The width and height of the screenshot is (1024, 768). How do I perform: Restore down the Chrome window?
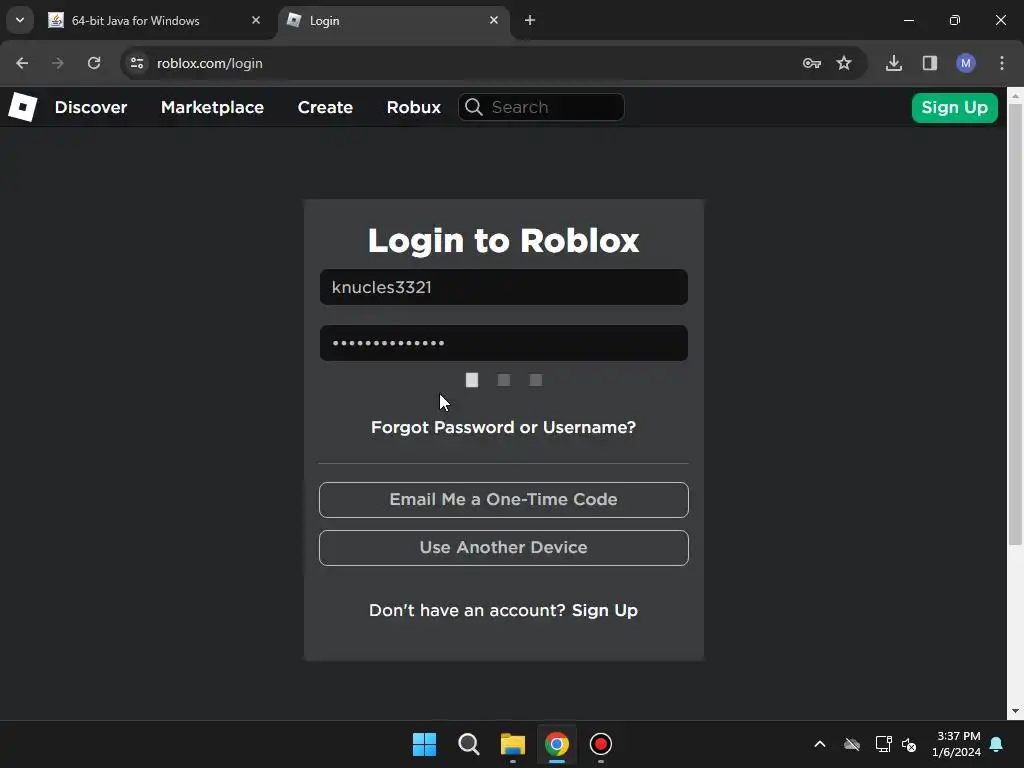tap(954, 20)
